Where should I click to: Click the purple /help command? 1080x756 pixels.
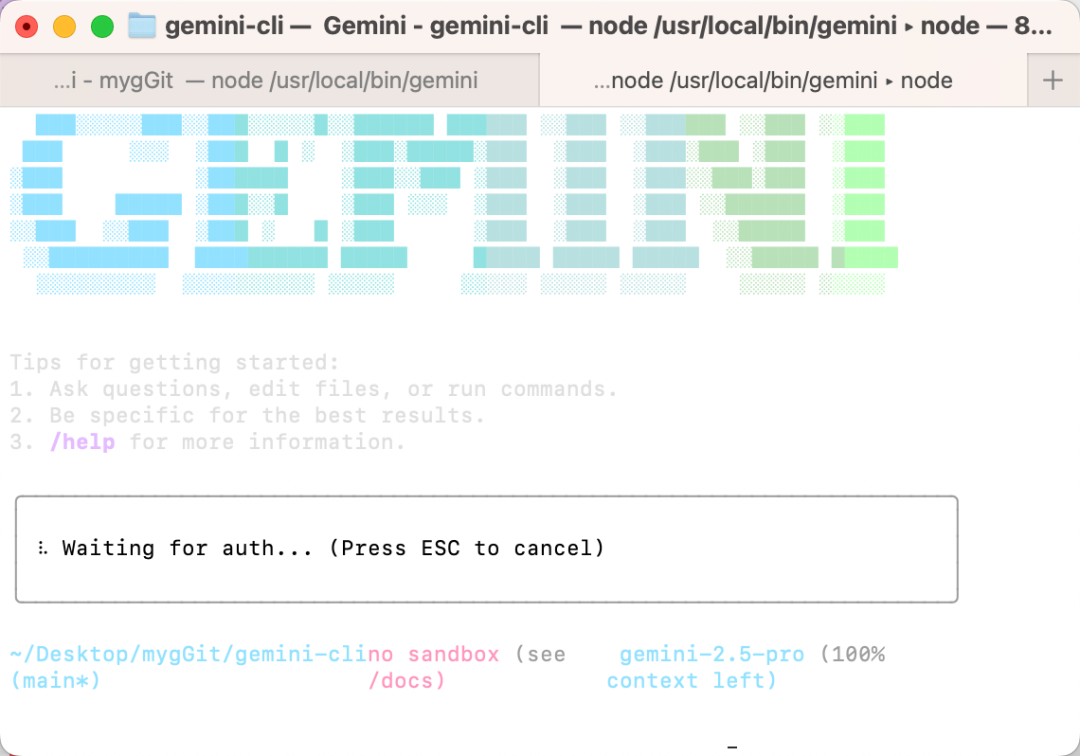pos(83,442)
